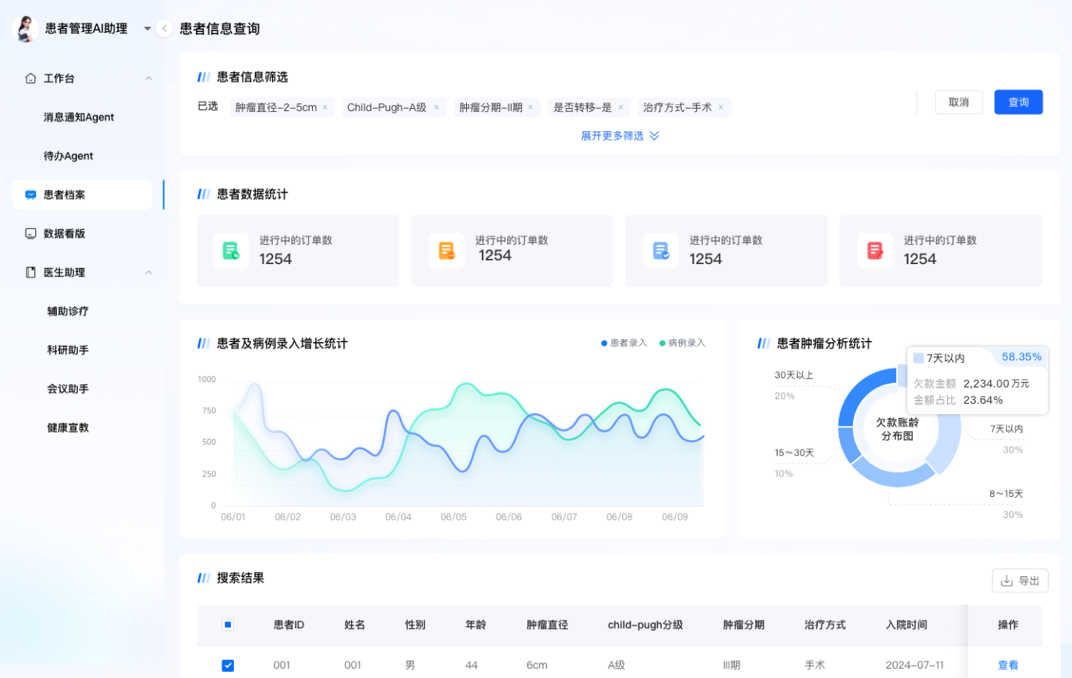Uncheck the row checkbox for patient 001

pyautogui.click(x=228, y=665)
